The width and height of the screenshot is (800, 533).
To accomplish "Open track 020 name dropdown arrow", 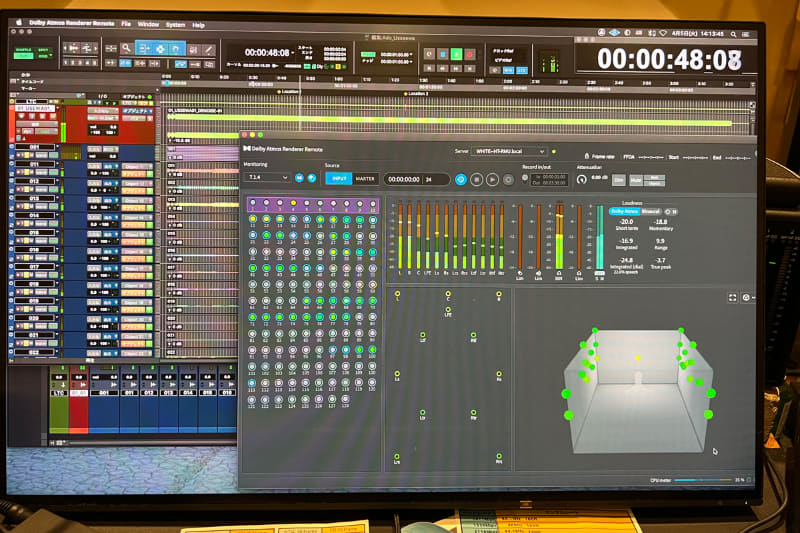I will pyautogui.click(x=58, y=317).
